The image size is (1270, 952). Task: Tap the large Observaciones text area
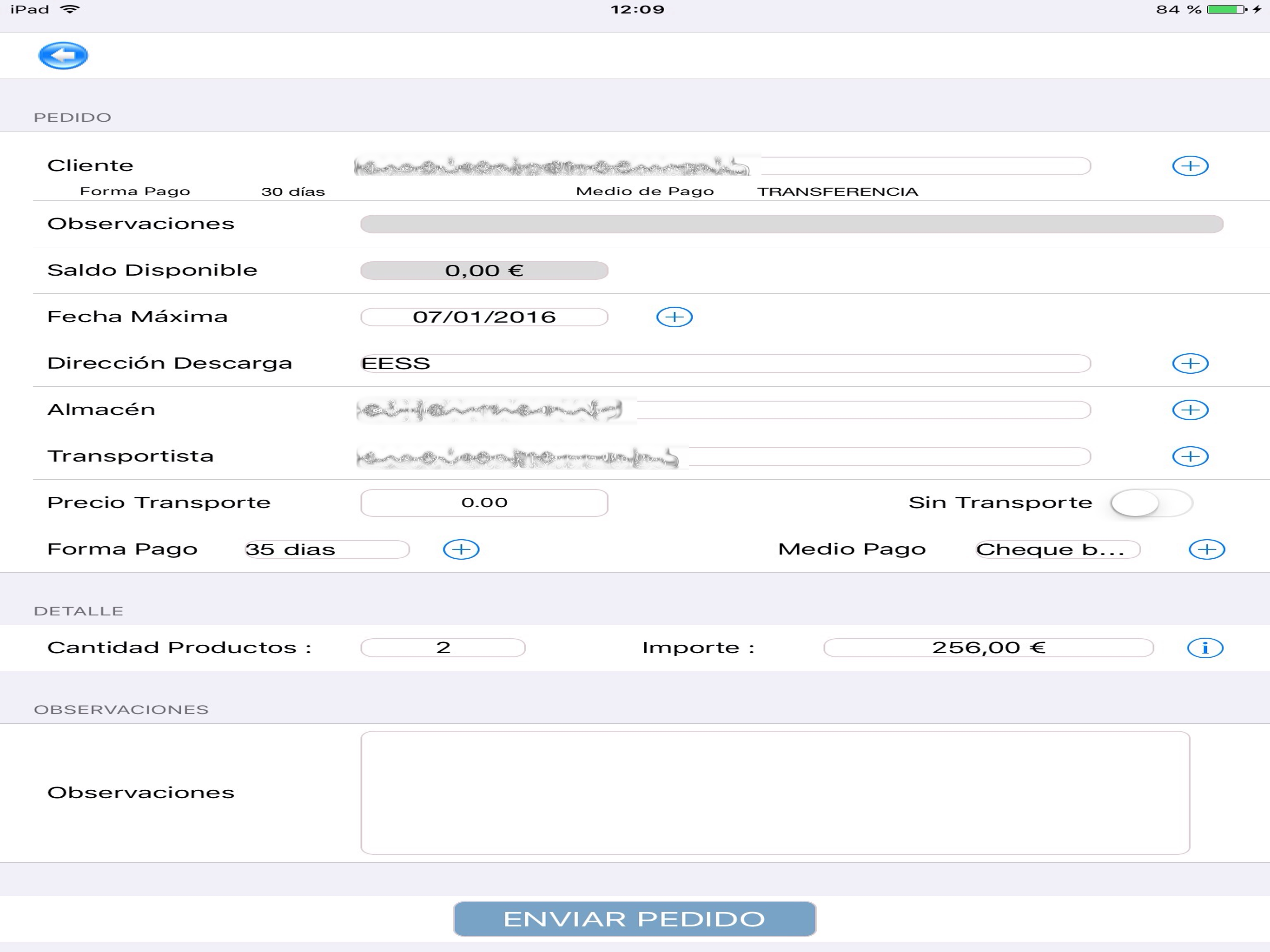pos(775,793)
